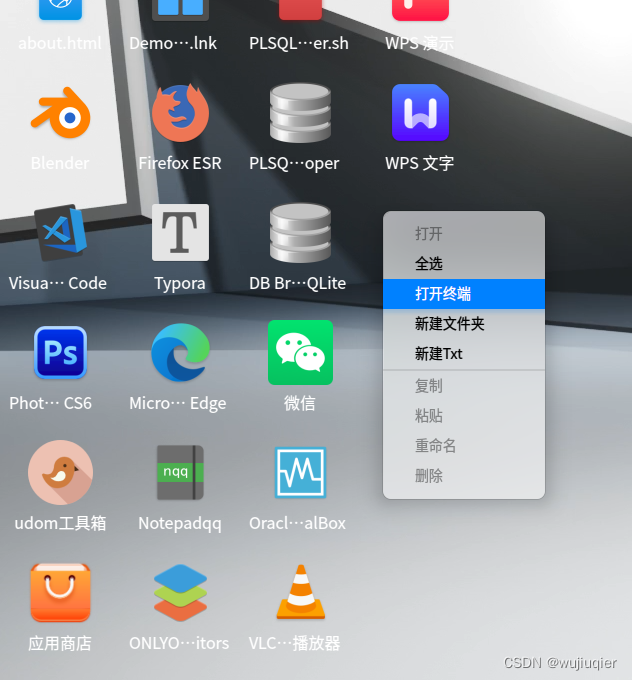Click the greyed 删除 menu entry
This screenshot has height=680, width=632.
(464, 476)
